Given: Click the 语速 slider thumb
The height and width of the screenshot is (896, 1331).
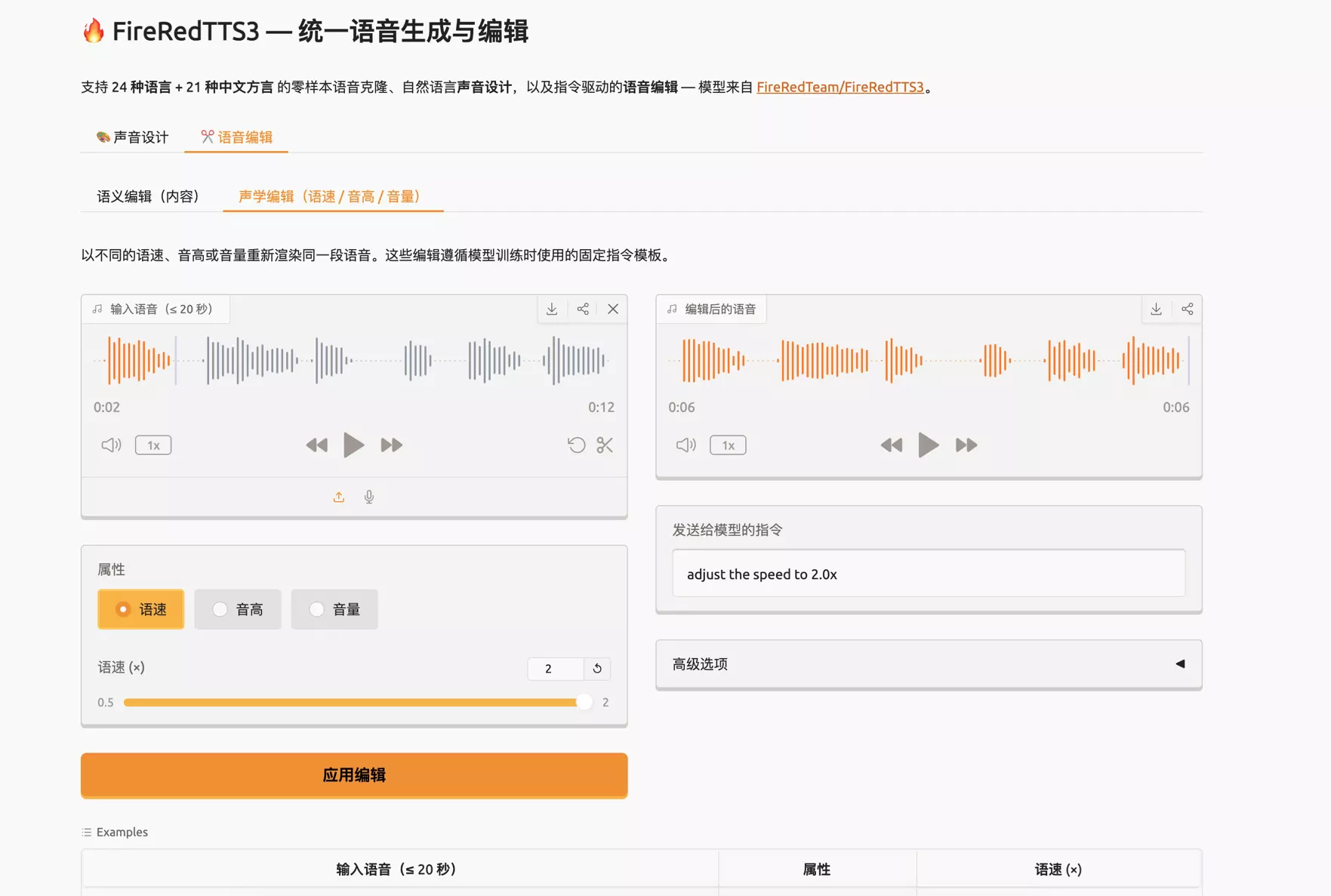Looking at the screenshot, I should tap(584, 702).
